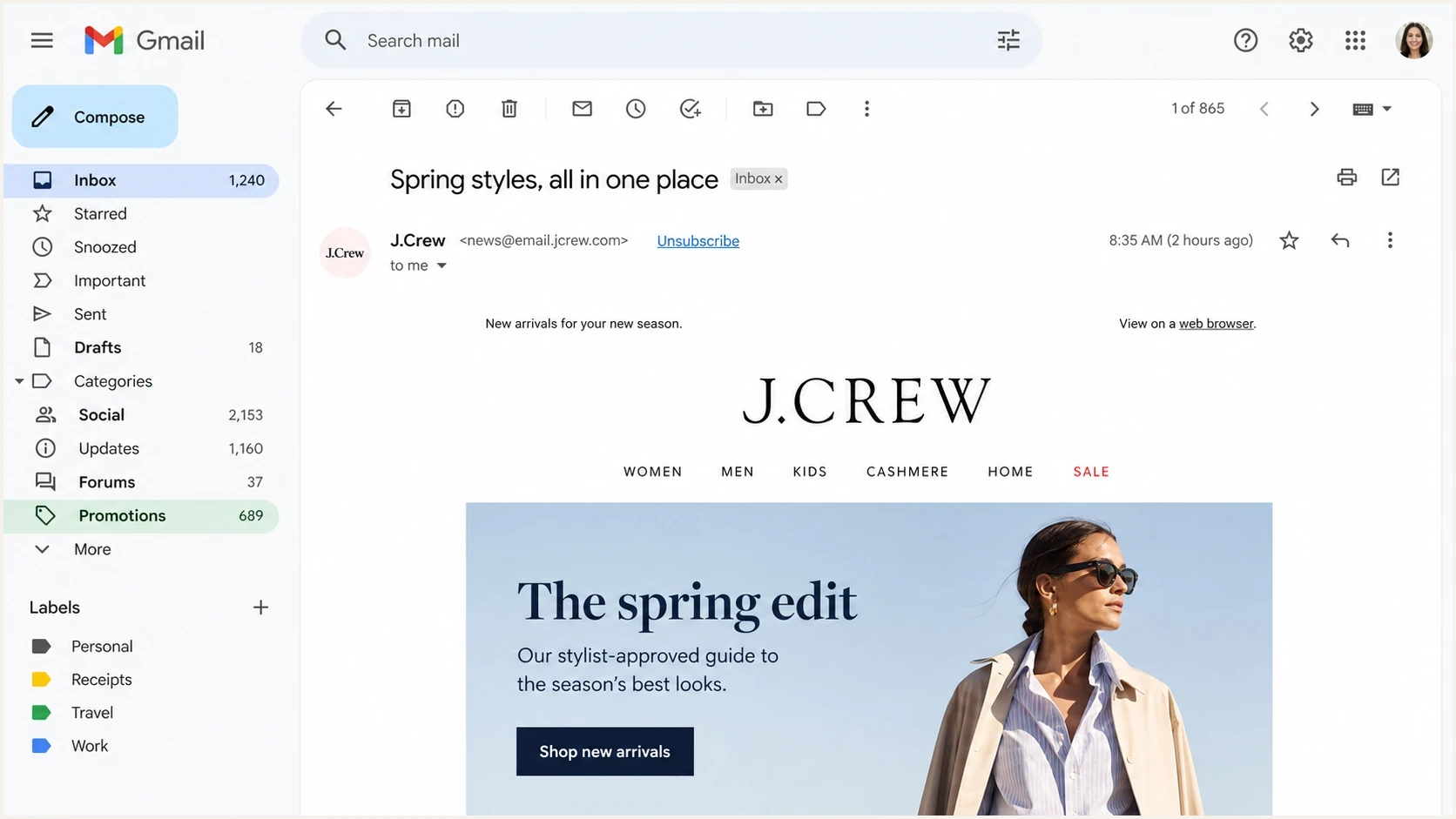Screen dimensions: 1456x819
Task: Click the J.Crew sender avatar
Action: click(345, 252)
